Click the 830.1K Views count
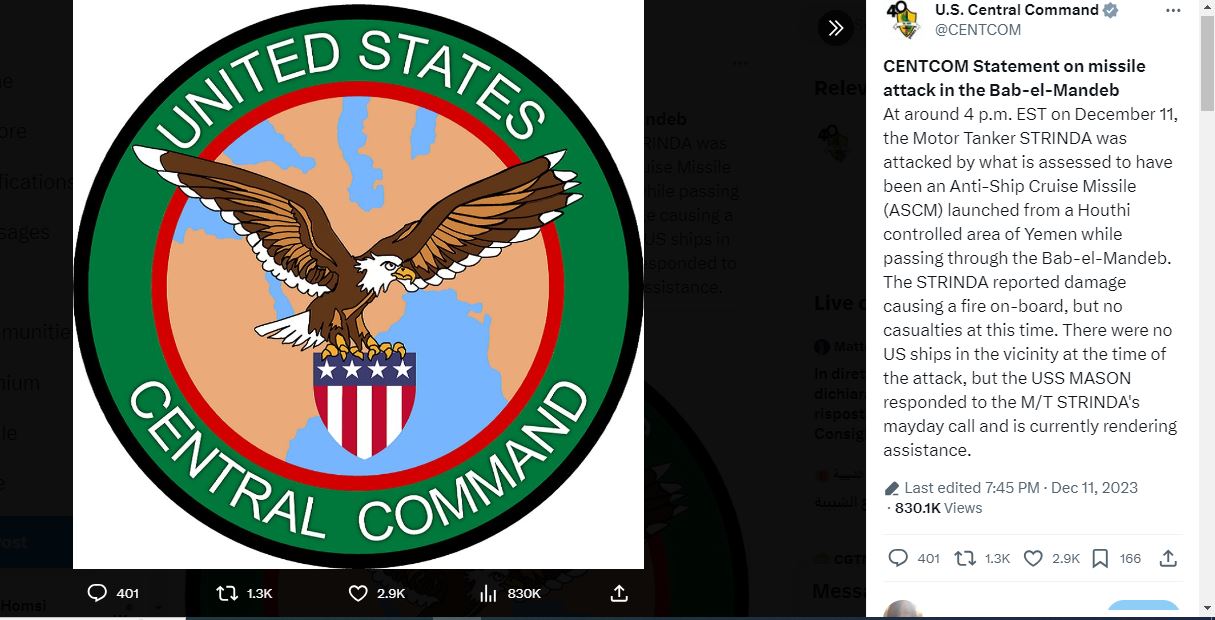This screenshot has height=620, width=1215. pos(938,508)
